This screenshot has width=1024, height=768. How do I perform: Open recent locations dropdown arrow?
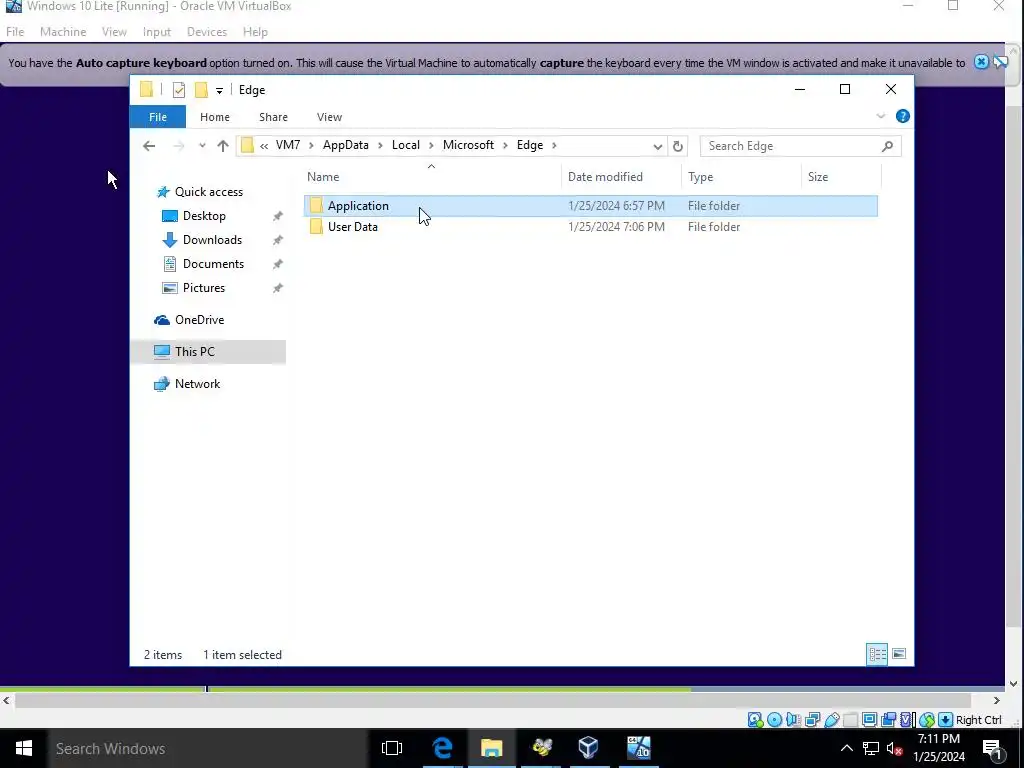pyautogui.click(x=202, y=146)
